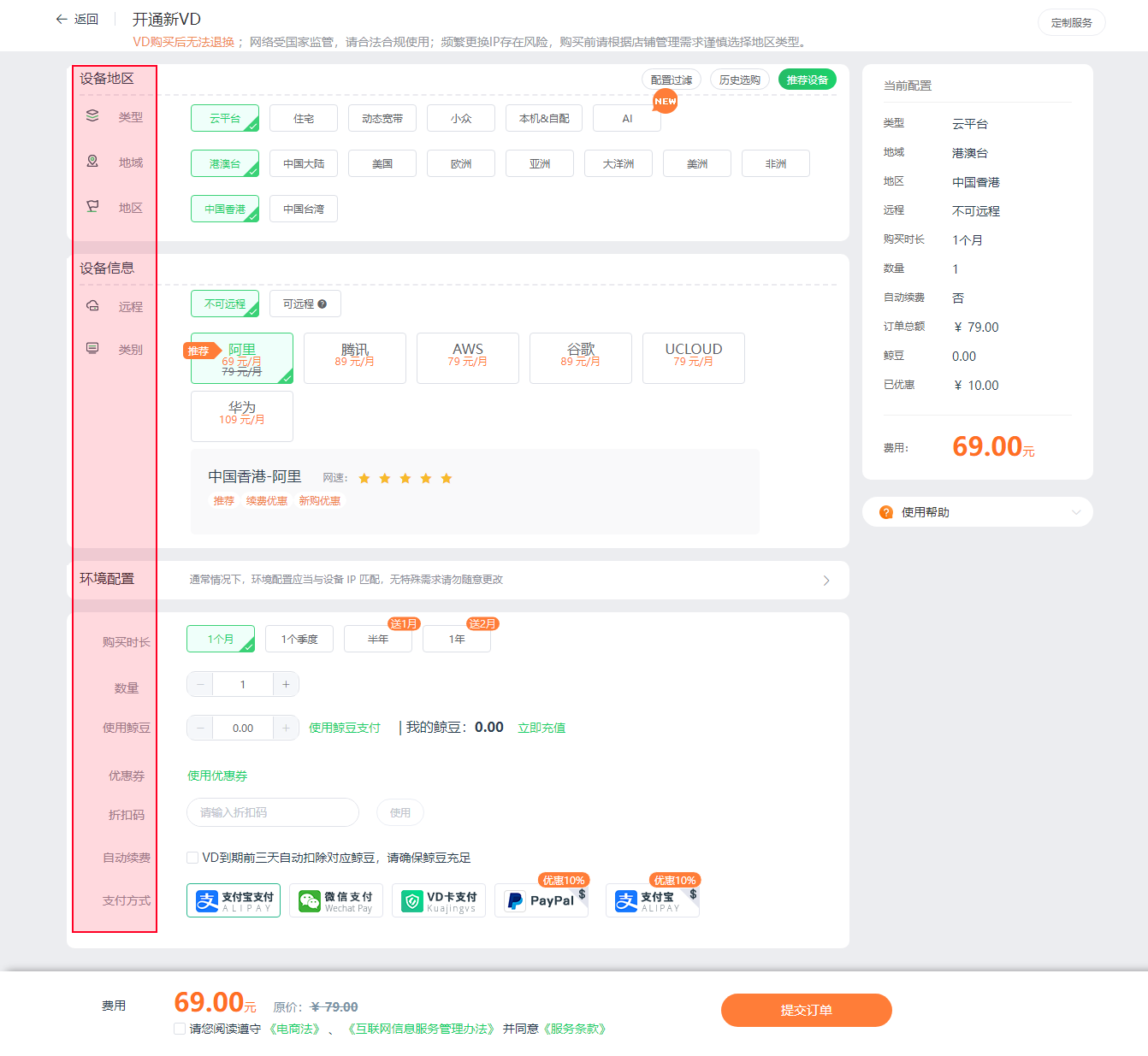The image size is (1148, 1056).
Task: Open the 配置过滤 filter options
Action: tap(672, 80)
